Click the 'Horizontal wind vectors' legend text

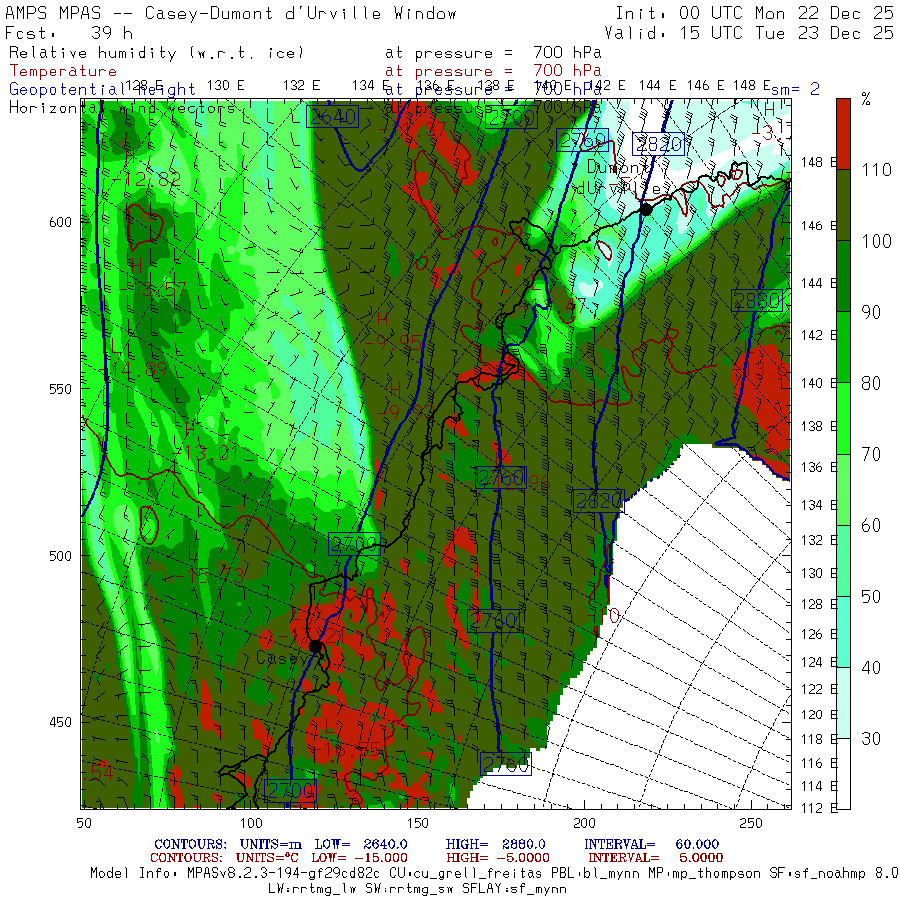coord(122,108)
